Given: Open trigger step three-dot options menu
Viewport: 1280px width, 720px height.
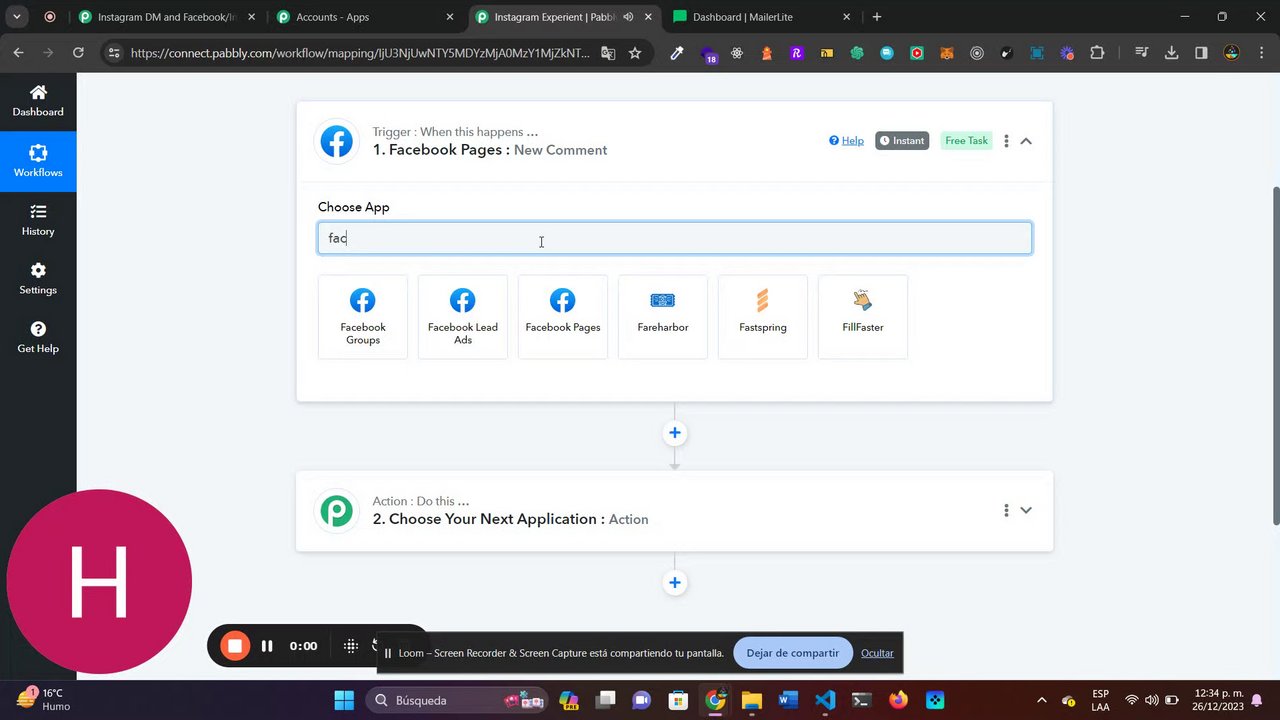Looking at the screenshot, I should pos(1006,141).
